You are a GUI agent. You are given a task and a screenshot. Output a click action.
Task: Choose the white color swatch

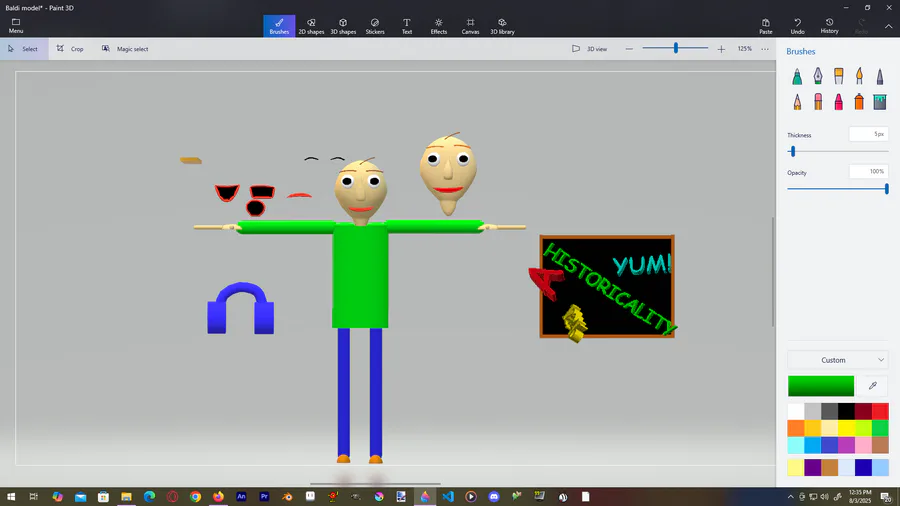click(796, 411)
